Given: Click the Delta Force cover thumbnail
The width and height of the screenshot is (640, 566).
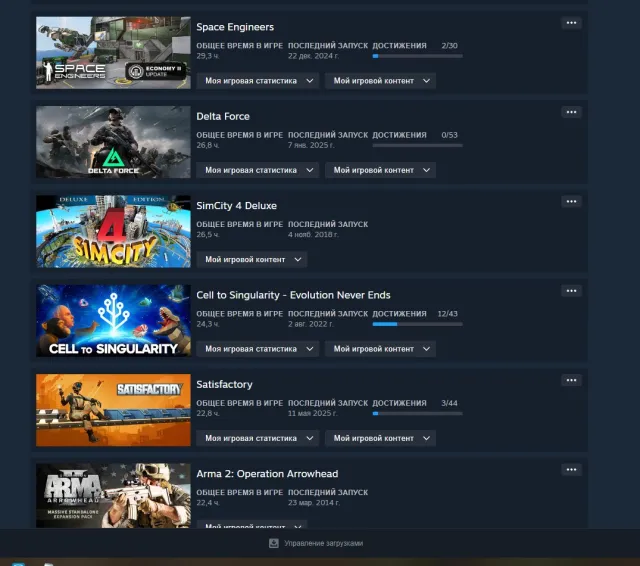Looking at the screenshot, I should 113,142.
